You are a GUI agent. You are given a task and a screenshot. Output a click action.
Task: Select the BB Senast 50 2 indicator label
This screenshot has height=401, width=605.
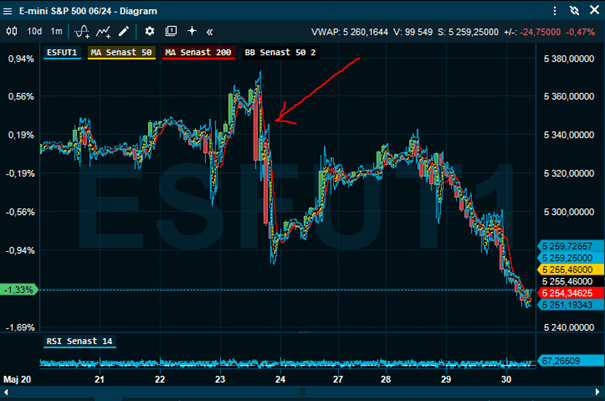280,53
